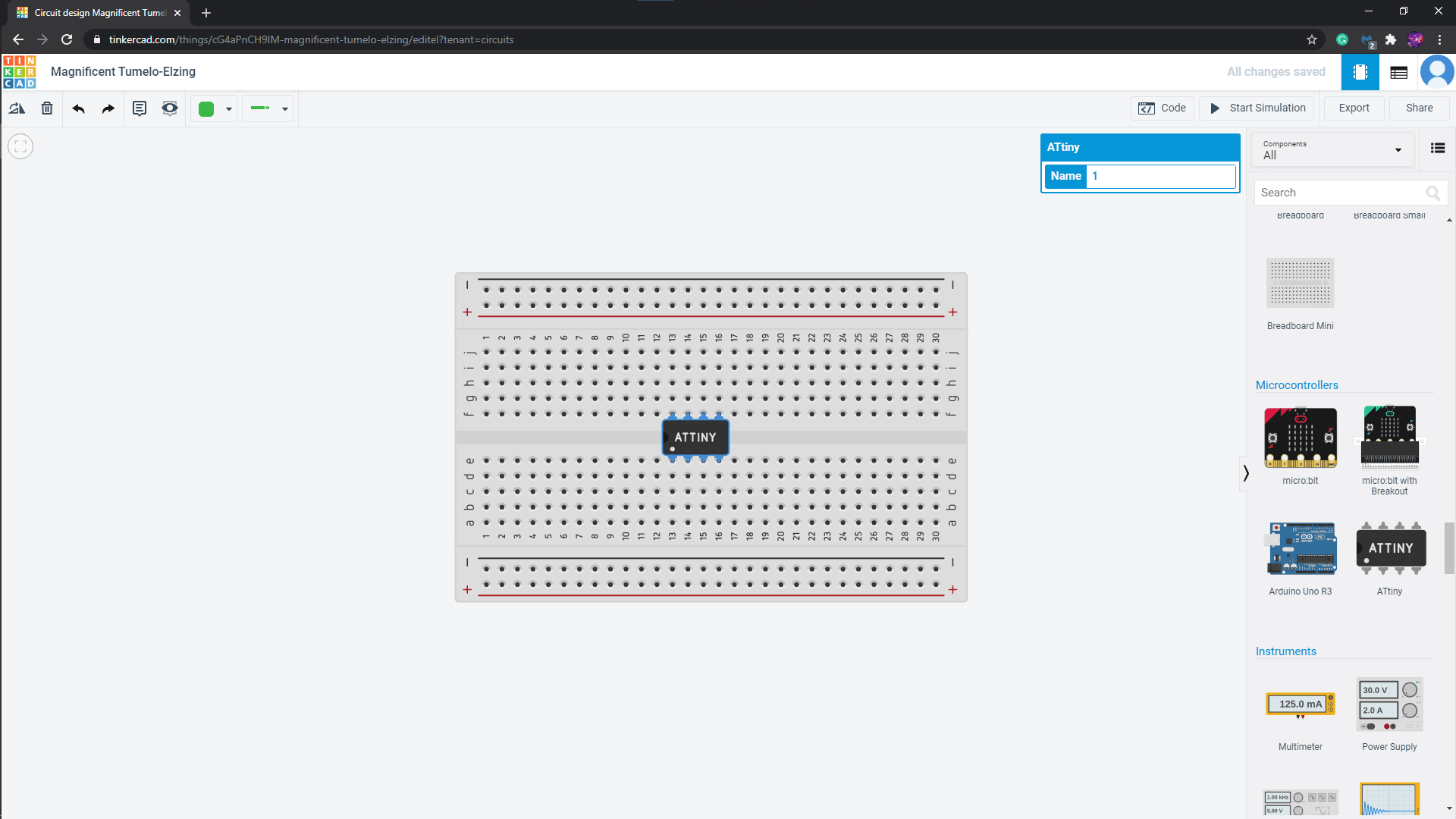Collapse the components panel with the chevron
1456x819 pixels.
(x=1244, y=473)
